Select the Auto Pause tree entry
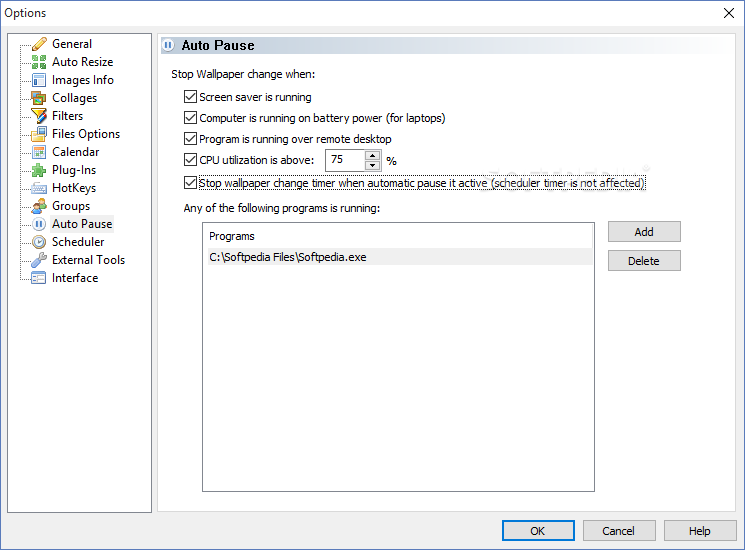Screen dimensions: 745x550 point(82,224)
